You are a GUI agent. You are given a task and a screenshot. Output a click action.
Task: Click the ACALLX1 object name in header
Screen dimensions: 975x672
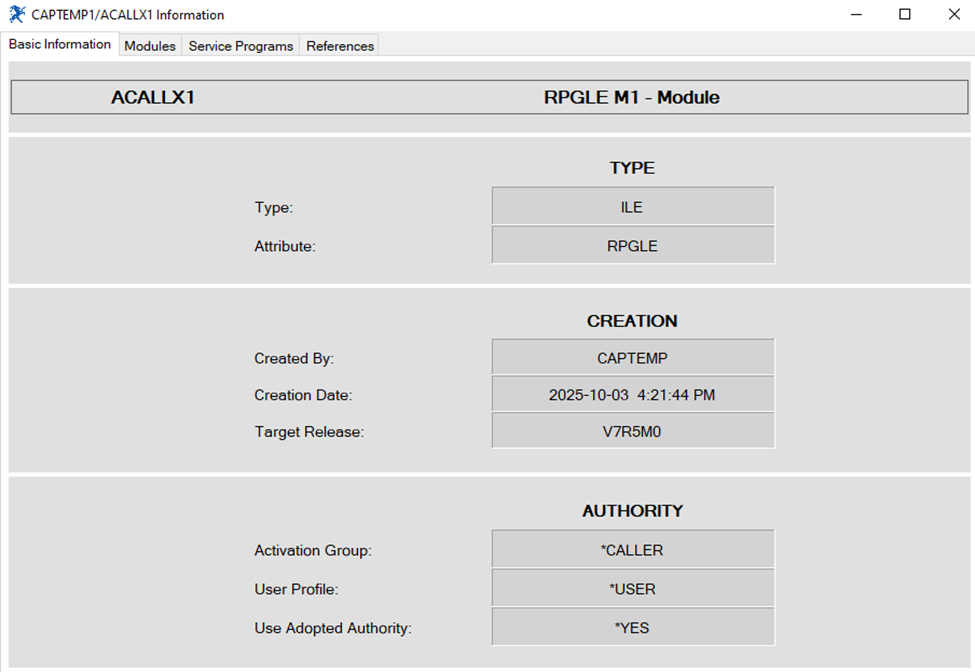click(x=152, y=98)
